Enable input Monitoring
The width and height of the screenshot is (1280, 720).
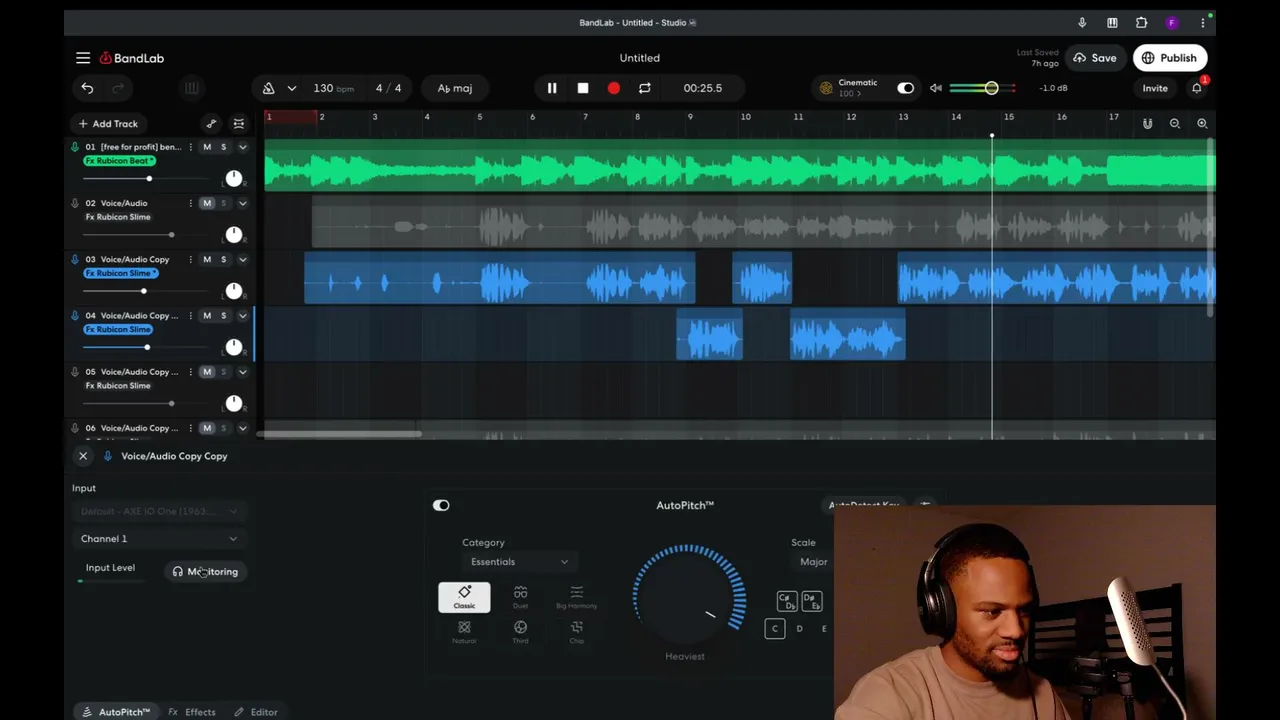(205, 572)
